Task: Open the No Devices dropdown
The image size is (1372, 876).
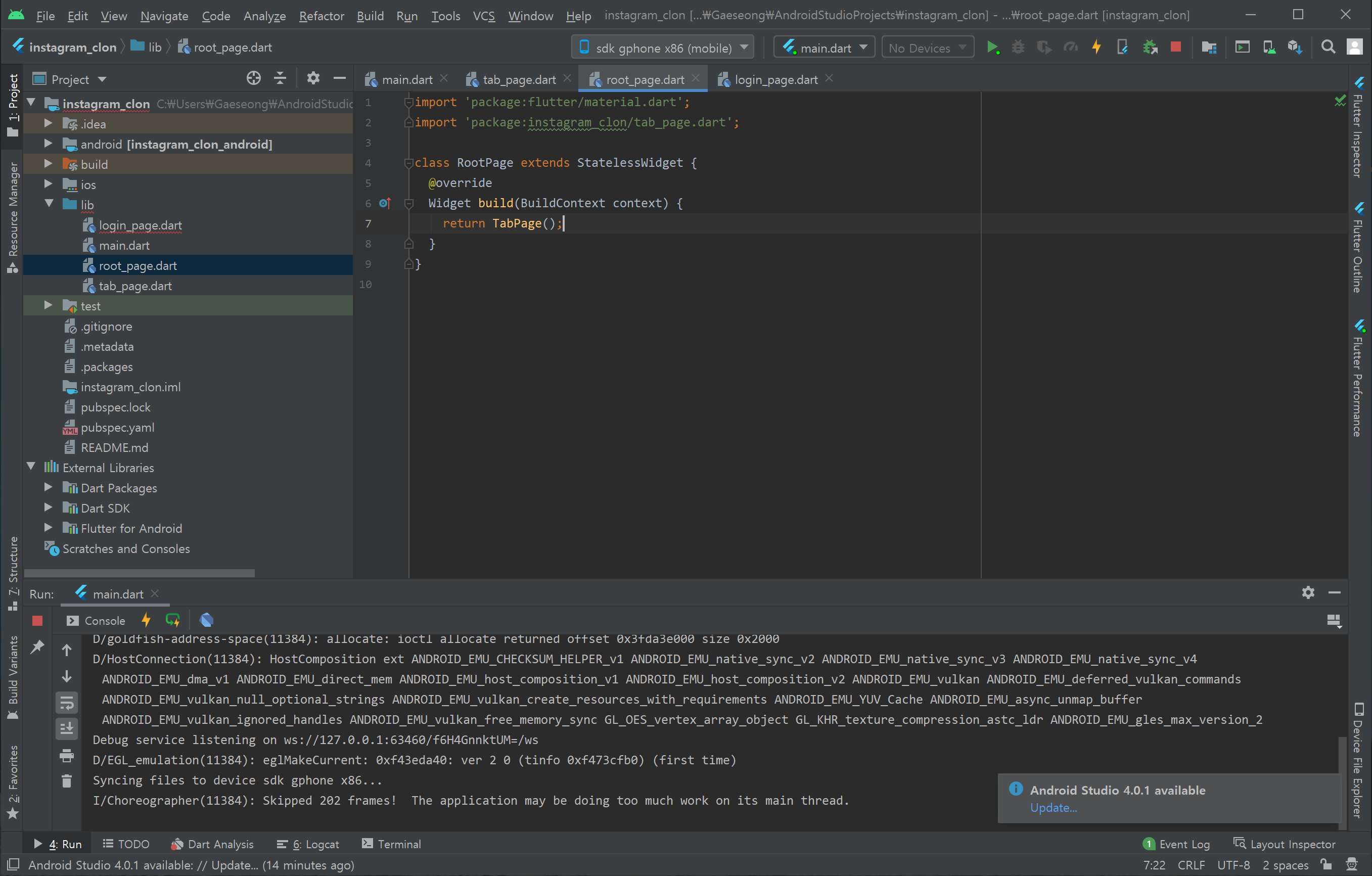Action: tap(927, 48)
